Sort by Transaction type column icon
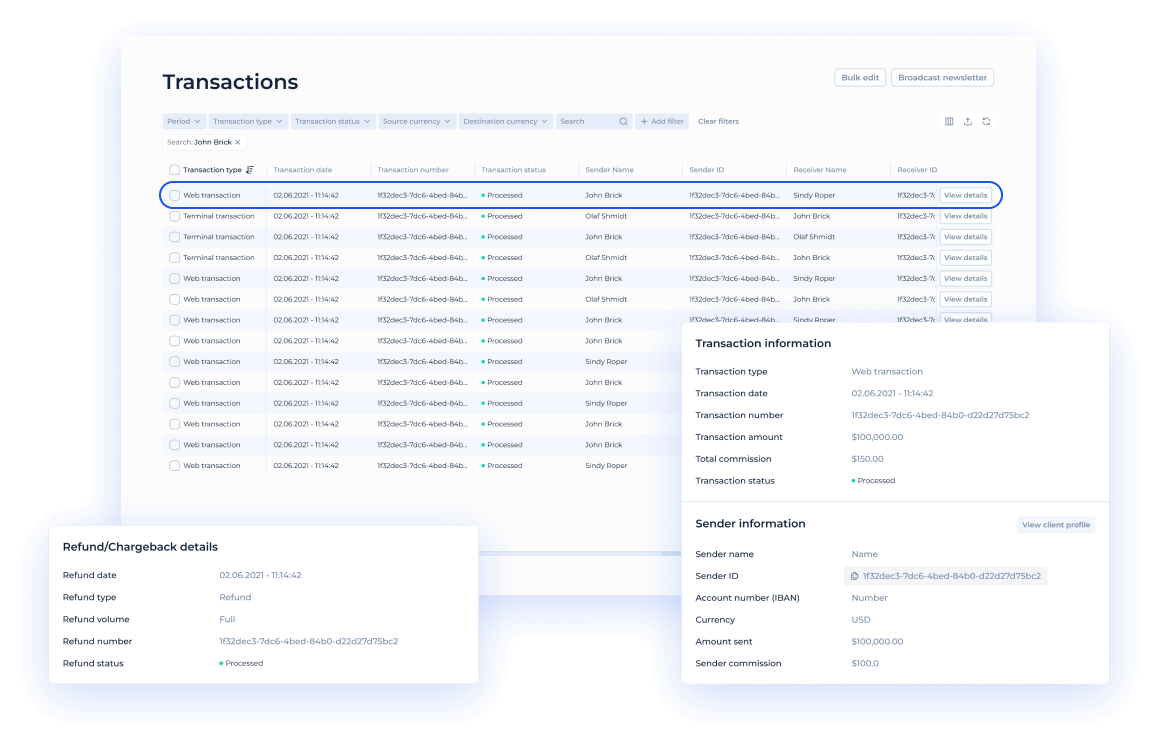This screenshot has height=744, width=1158. 250,170
